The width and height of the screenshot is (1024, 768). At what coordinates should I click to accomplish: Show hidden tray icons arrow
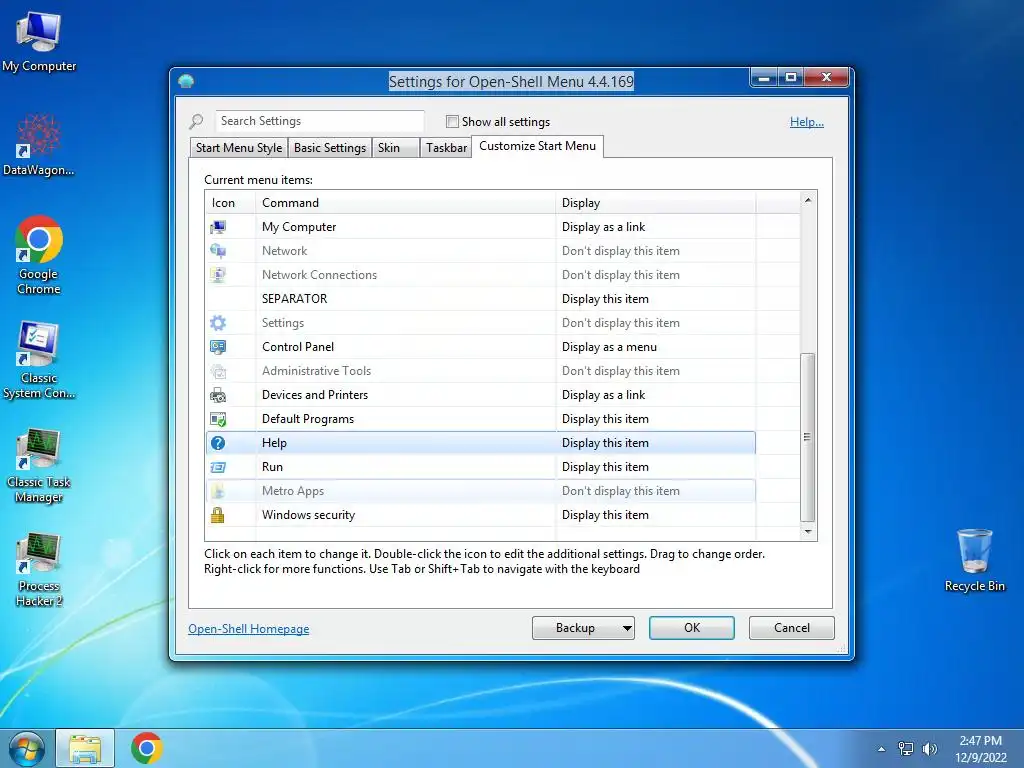[x=882, y=749]
